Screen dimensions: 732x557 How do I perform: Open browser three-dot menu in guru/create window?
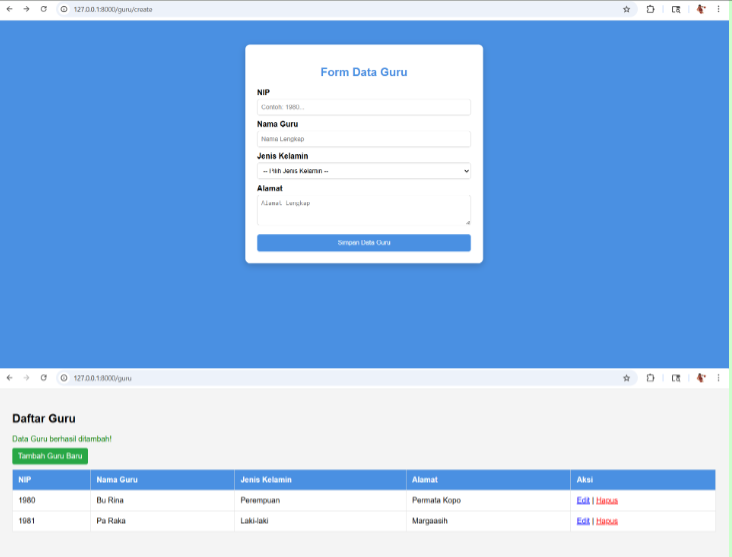pos(718,9)
